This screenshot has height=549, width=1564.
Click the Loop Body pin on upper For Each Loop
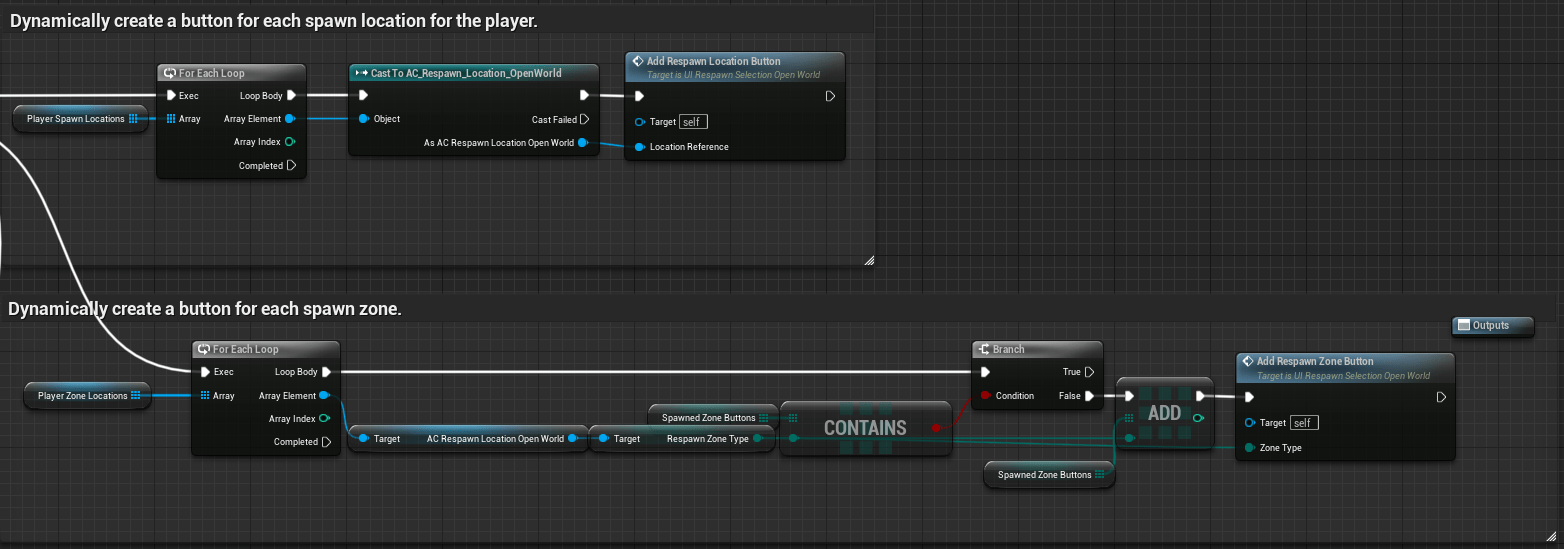click(x=291, y=96)
